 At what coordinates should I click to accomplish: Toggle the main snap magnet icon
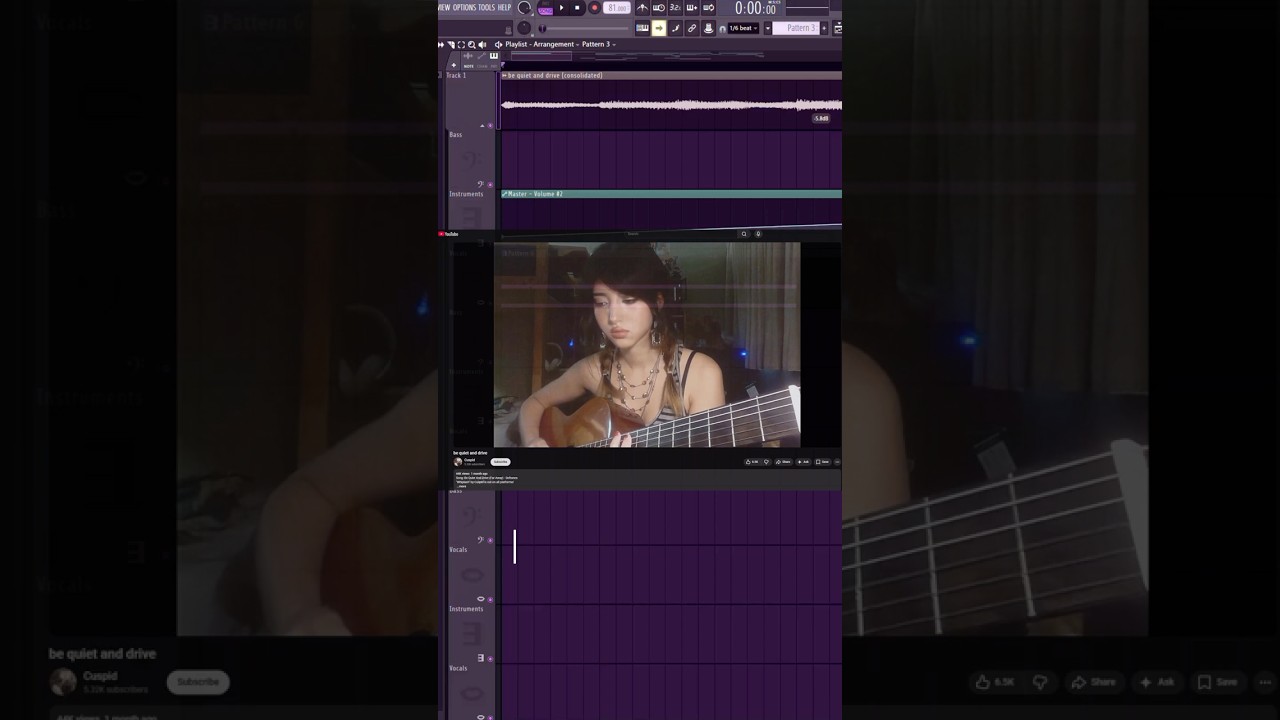(722, 29)
